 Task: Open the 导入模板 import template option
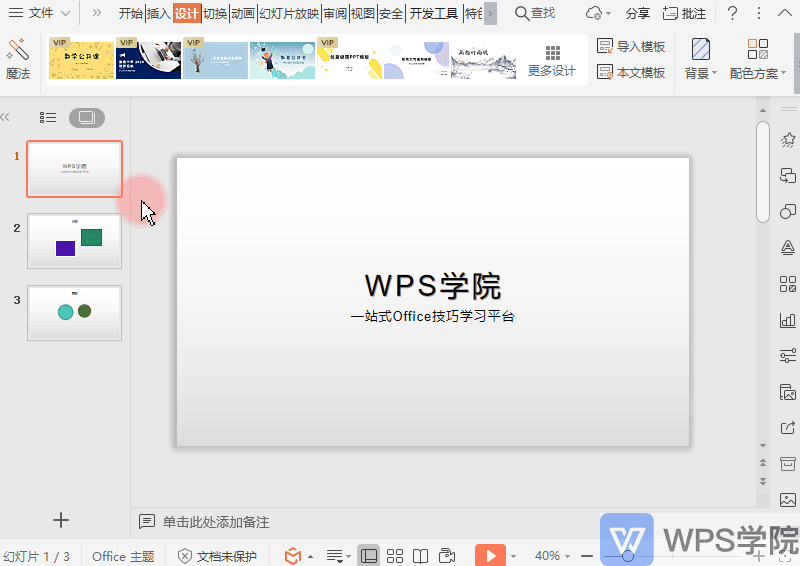[x=631, y=46]
